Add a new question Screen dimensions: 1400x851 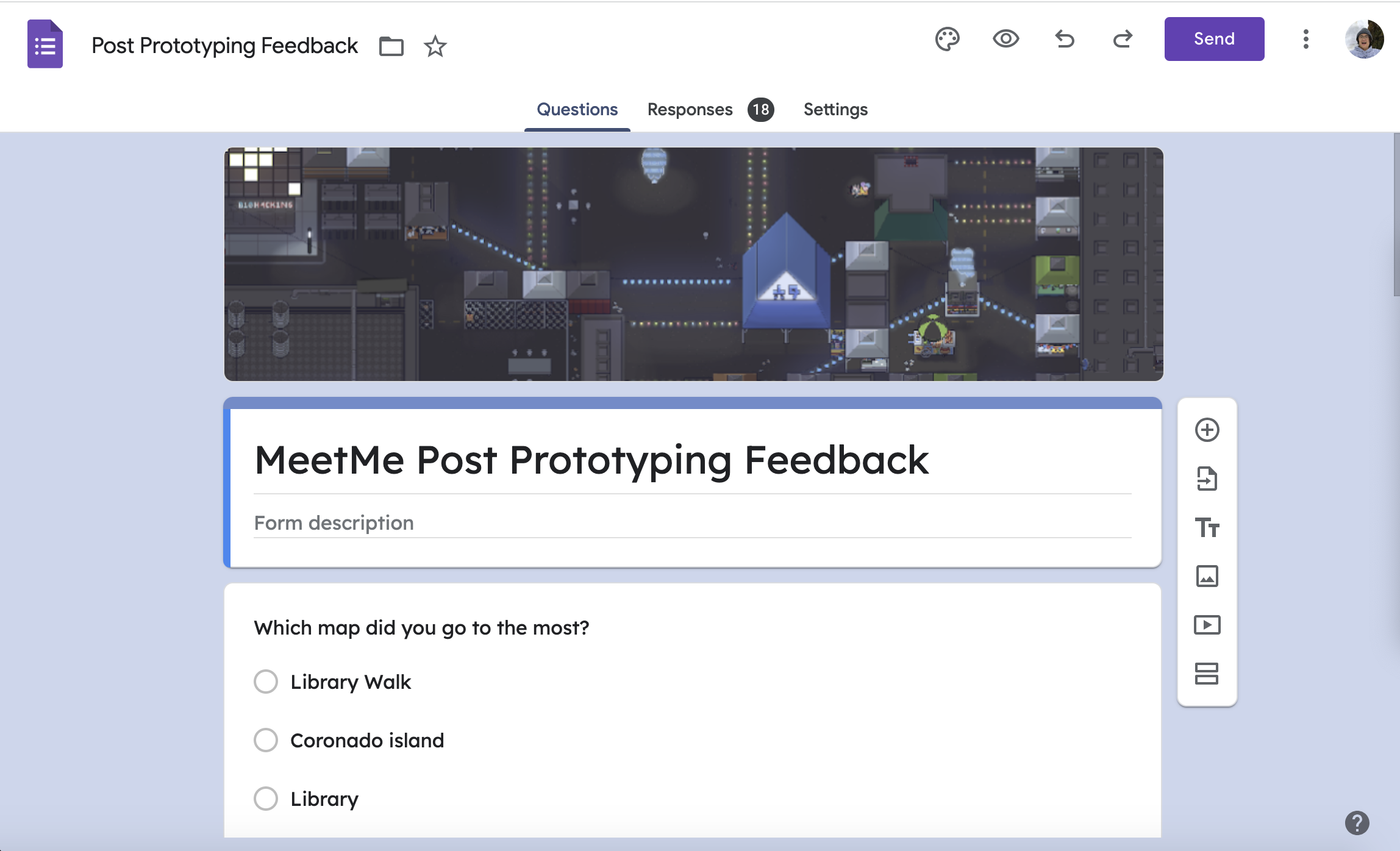tap(1207, 430)
